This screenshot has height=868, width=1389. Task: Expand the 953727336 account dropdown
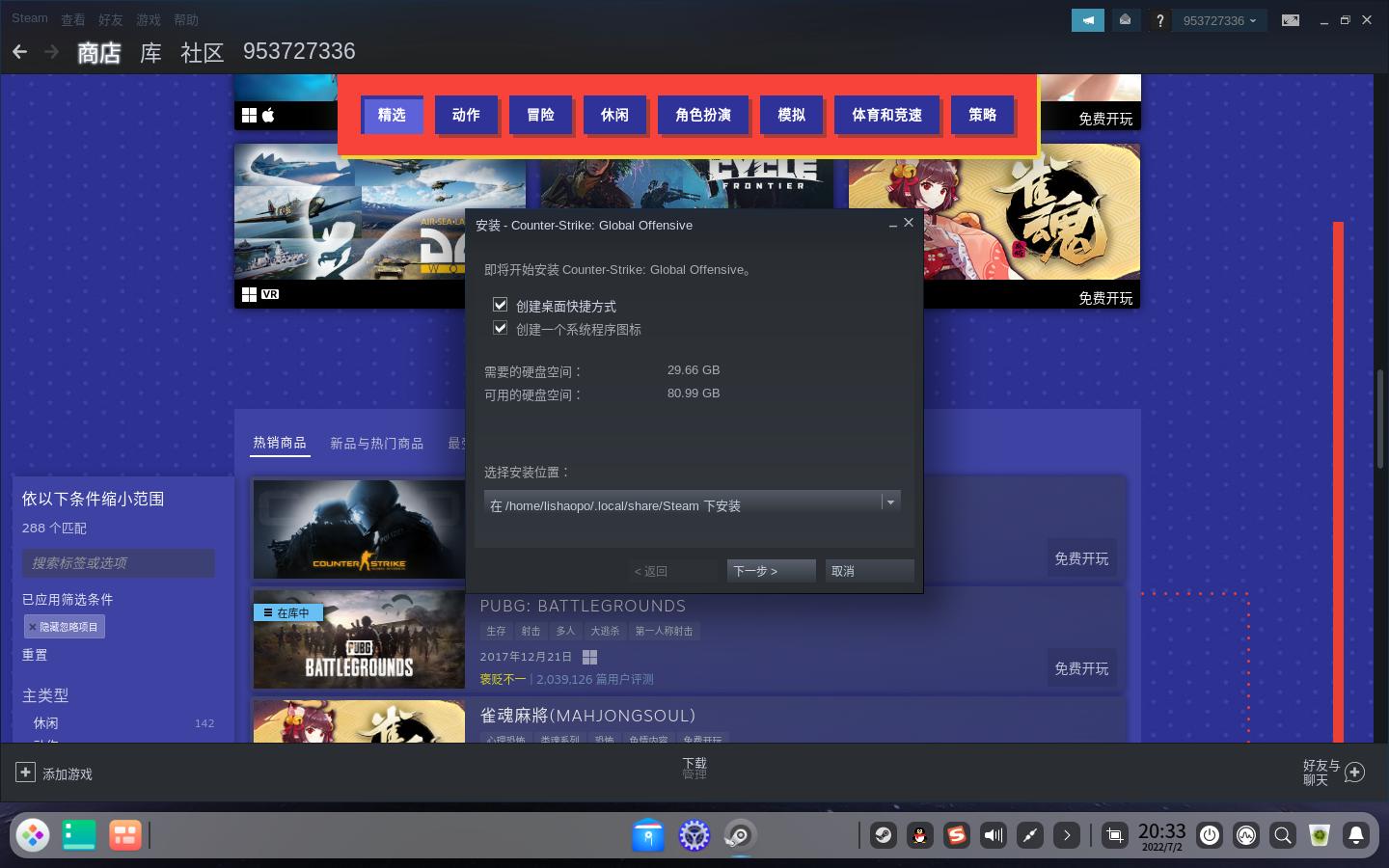click(x=1218, y=20)
